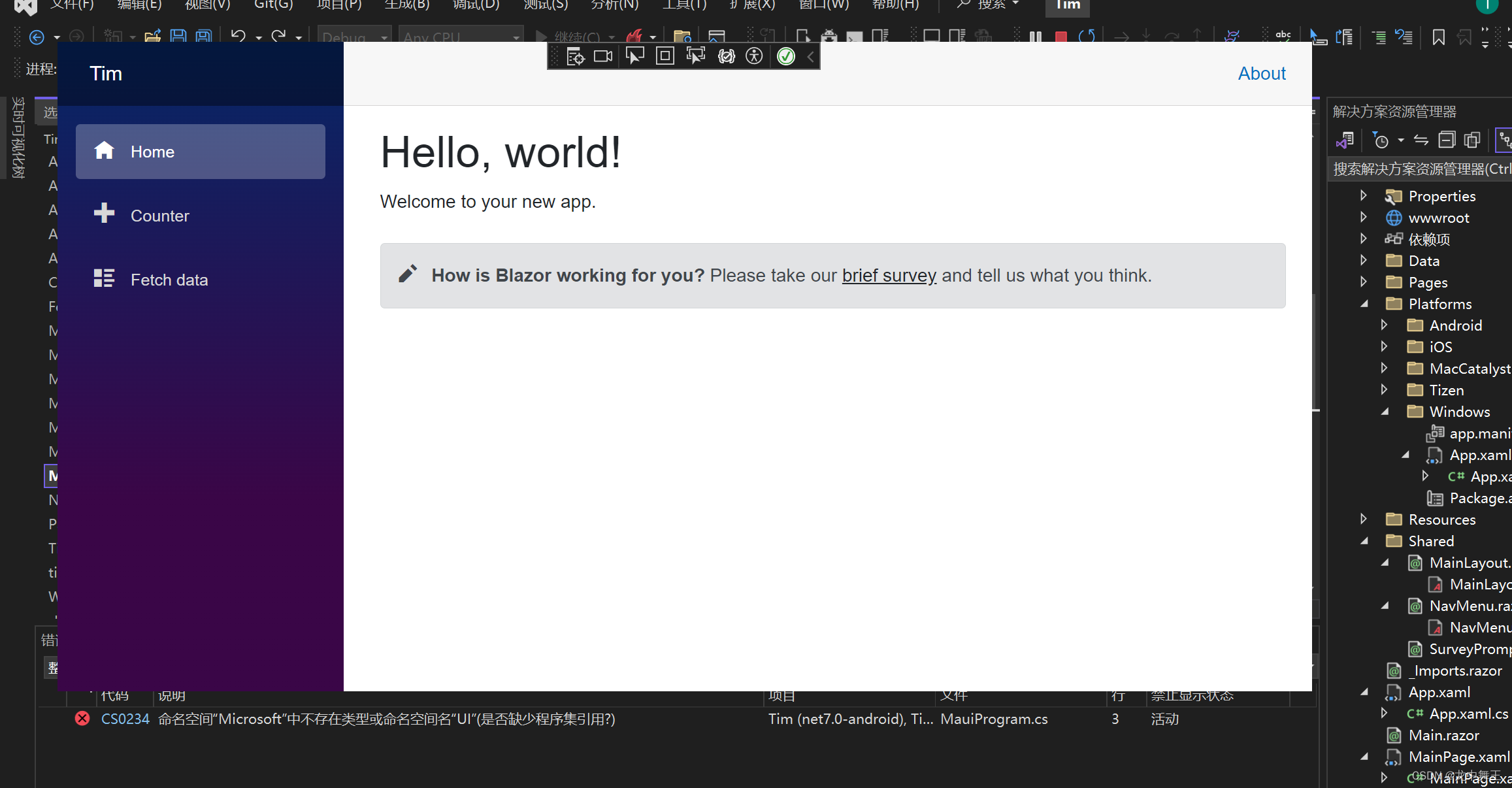1512x788 pixels.
Task: Click the green checkmark validation icon
Action: pos(787,56)
